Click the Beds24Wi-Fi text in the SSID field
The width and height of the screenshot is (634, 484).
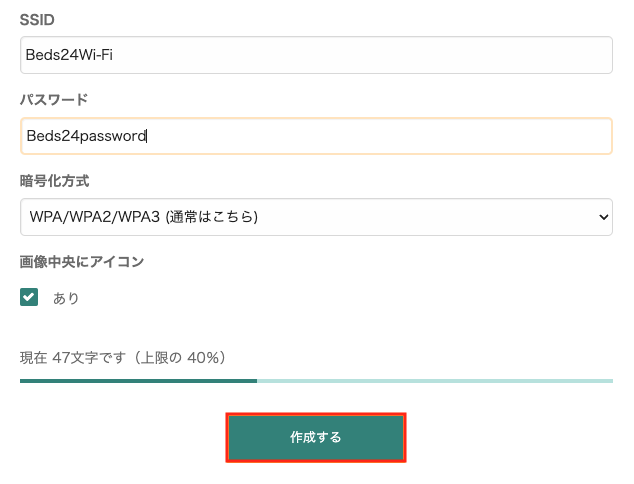tap(72, 55)
